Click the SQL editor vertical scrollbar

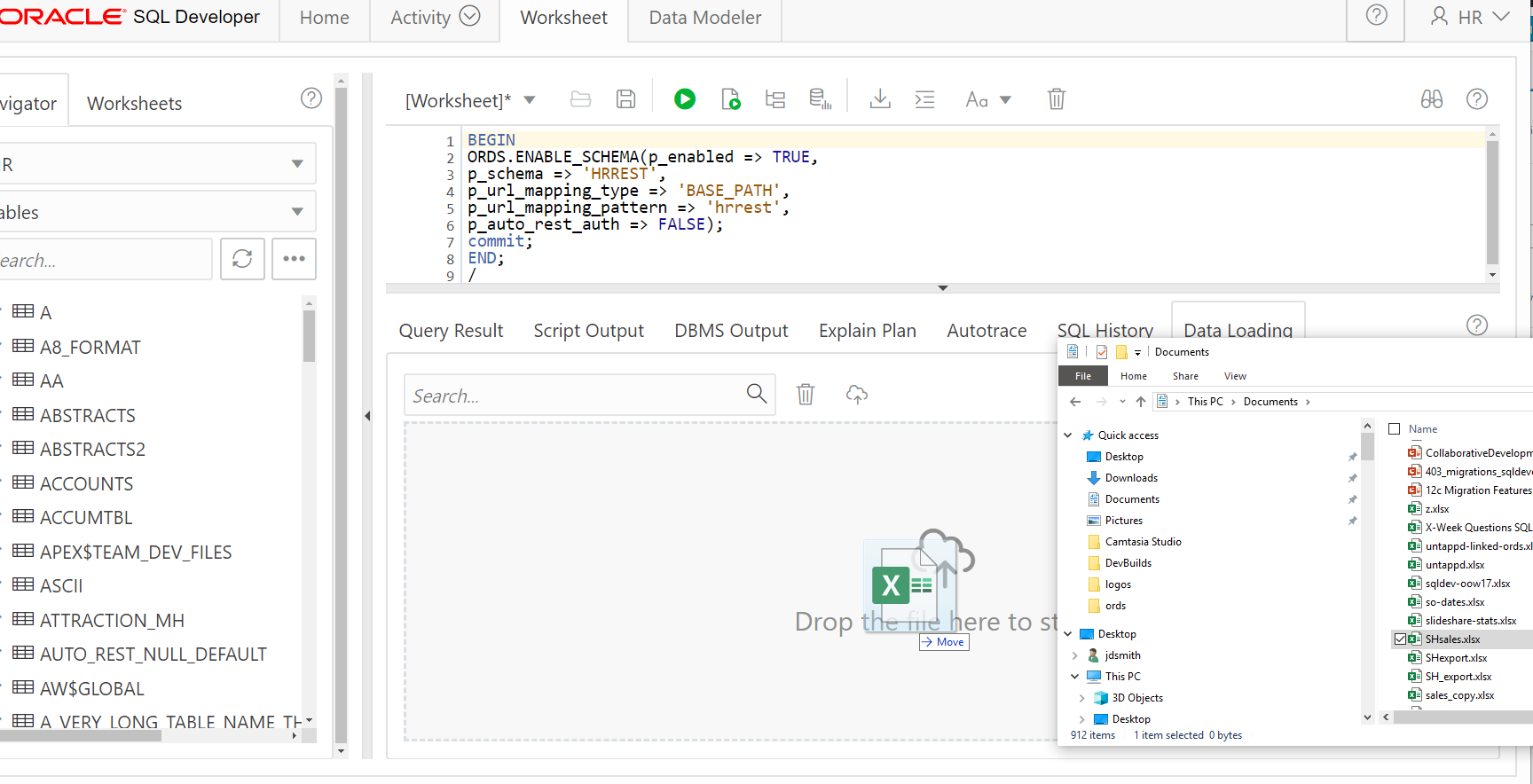1492,204
